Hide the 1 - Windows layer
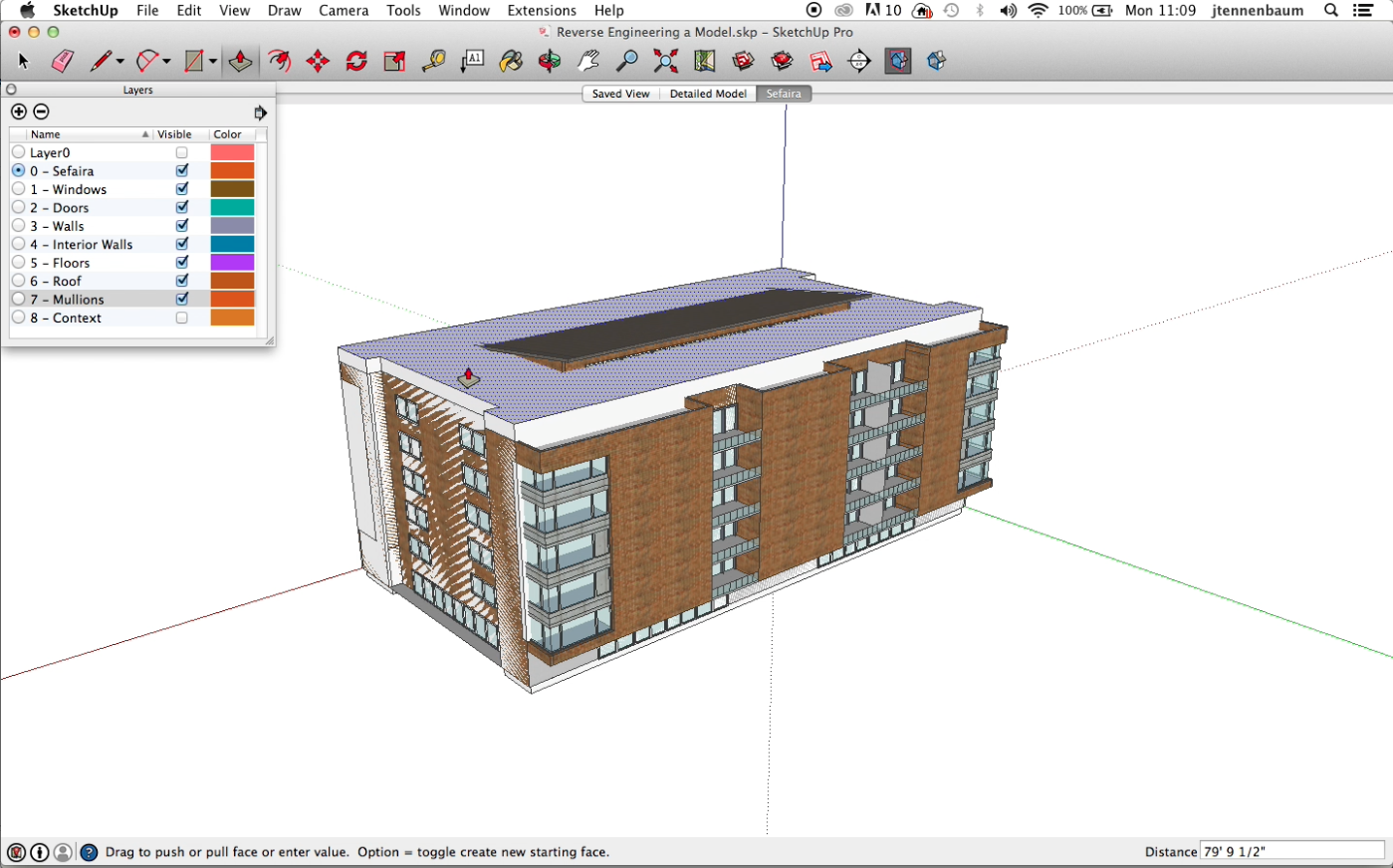1393x868 pixels. point(182,189)
